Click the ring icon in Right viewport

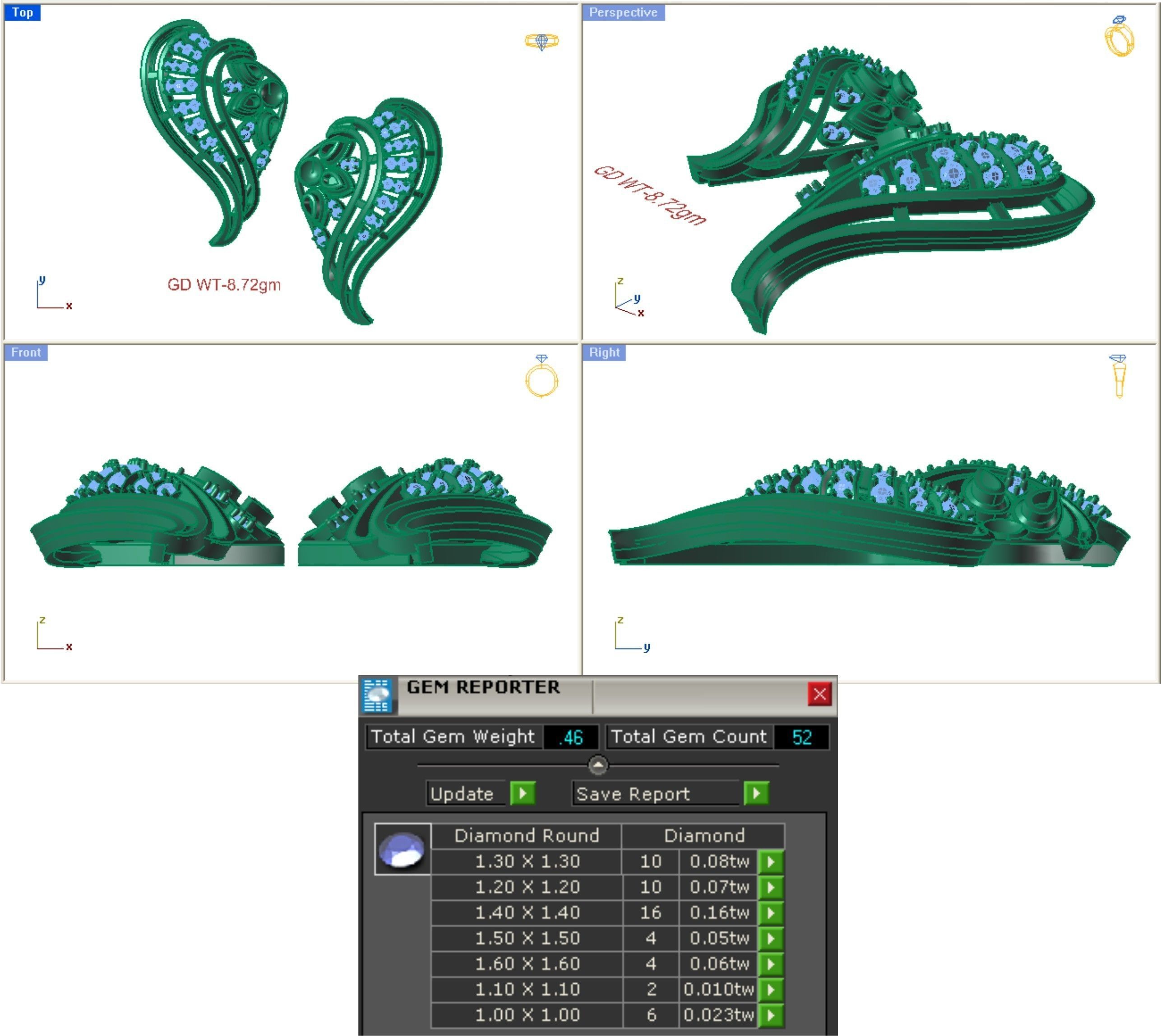[x=1118, y=375]
